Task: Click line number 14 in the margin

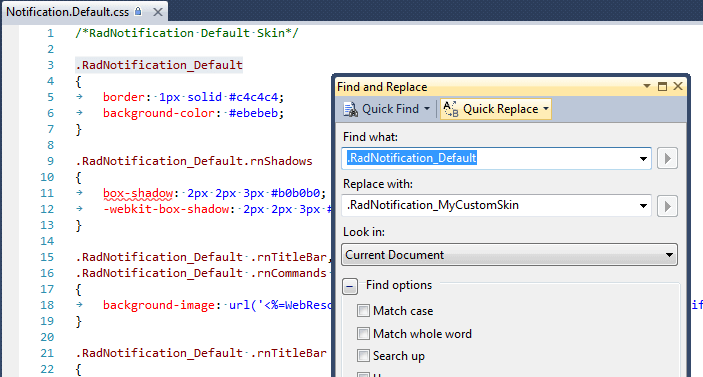Action: (x=47, y=241)
